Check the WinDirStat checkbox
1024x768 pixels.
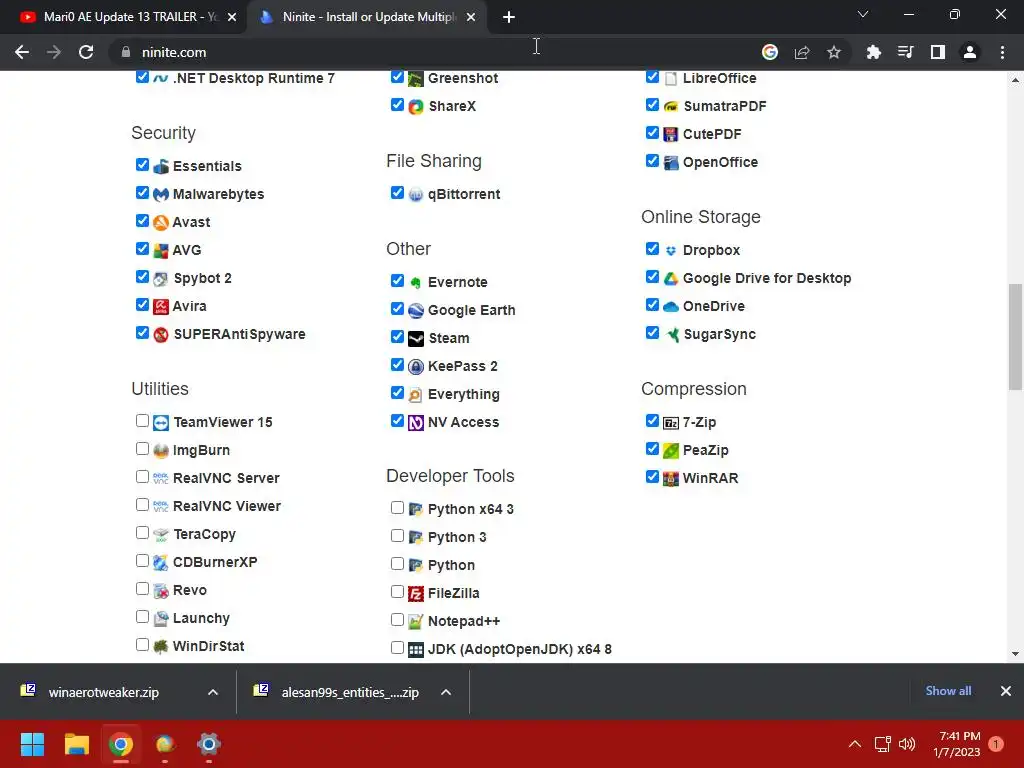point(142,645)
